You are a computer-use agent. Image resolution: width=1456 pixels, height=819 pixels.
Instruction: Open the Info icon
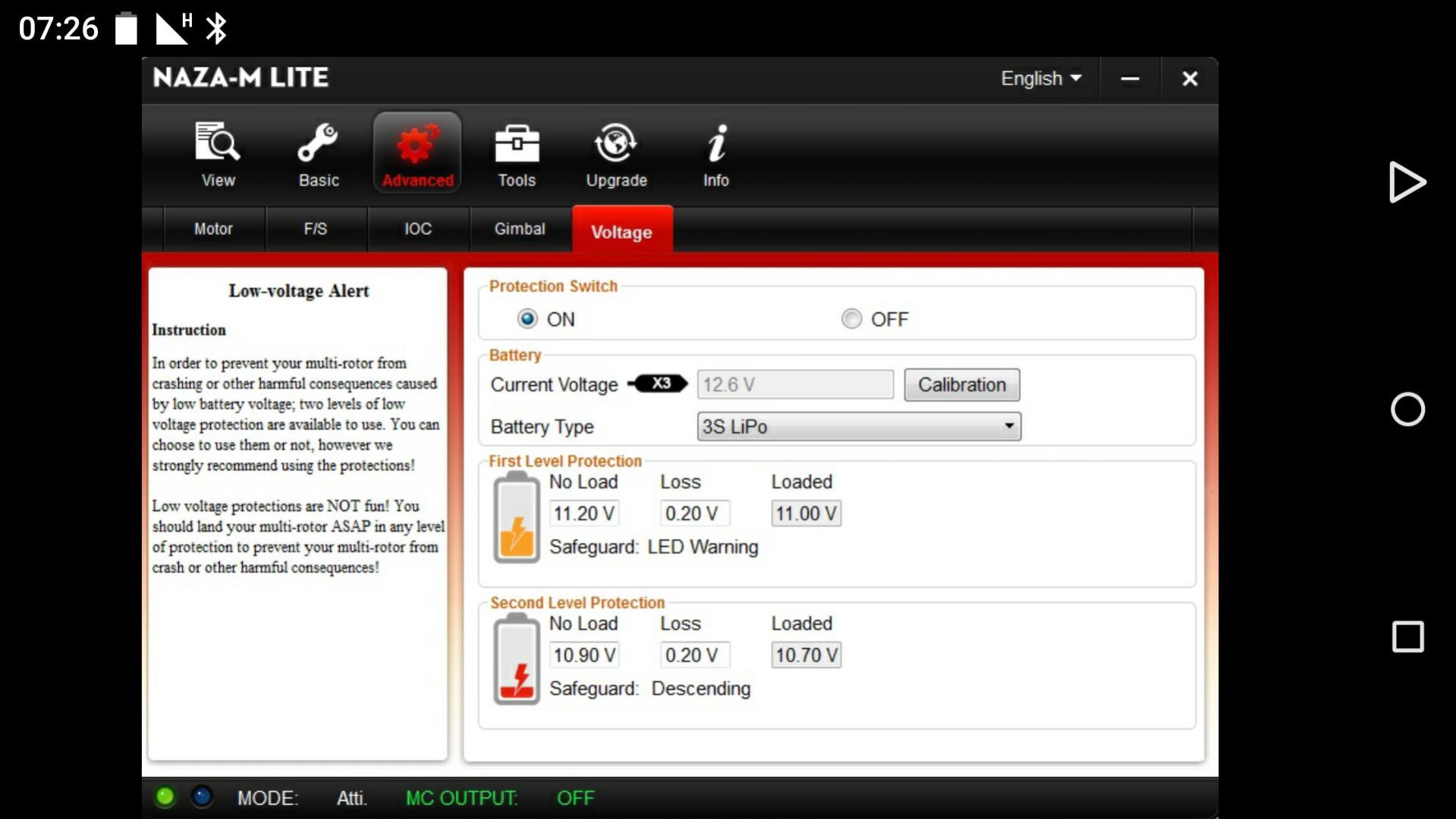[715, 154]
